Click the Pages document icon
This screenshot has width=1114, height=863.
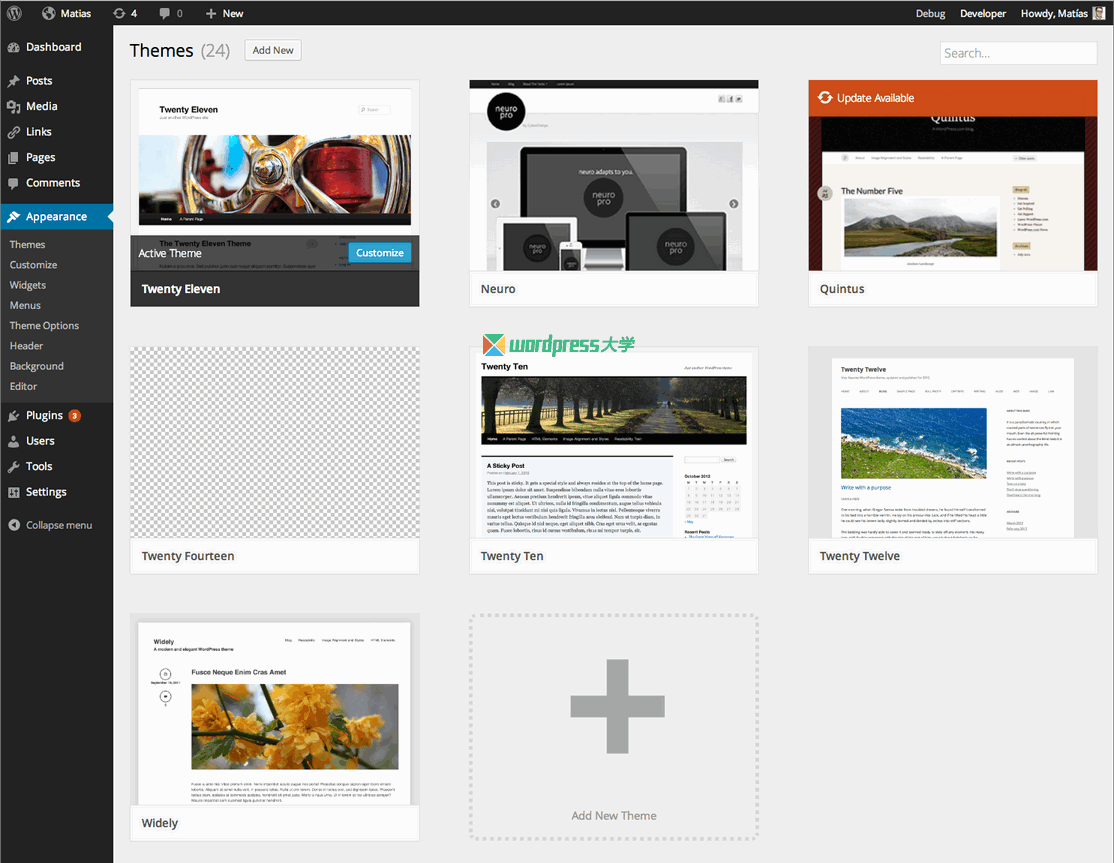point(13,158)
